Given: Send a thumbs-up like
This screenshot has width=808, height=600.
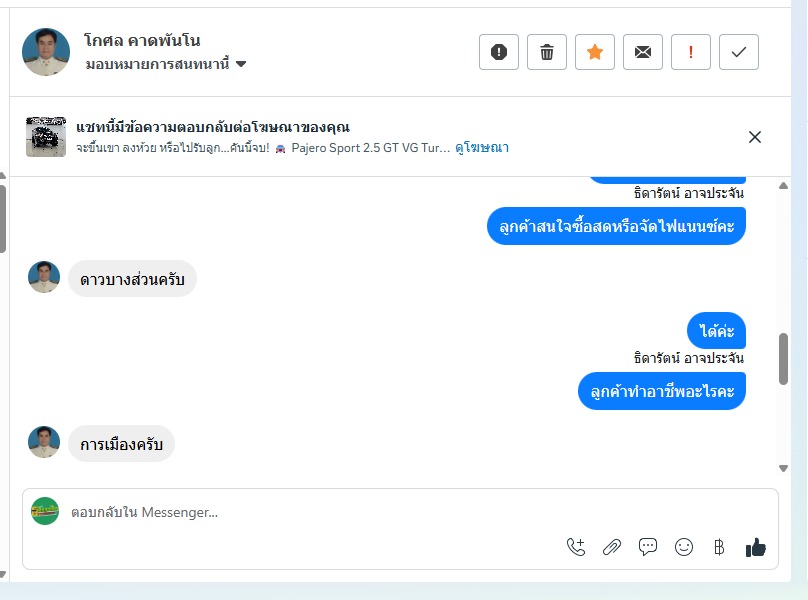Looking at the screenshot, I should [x=755, y=547].
